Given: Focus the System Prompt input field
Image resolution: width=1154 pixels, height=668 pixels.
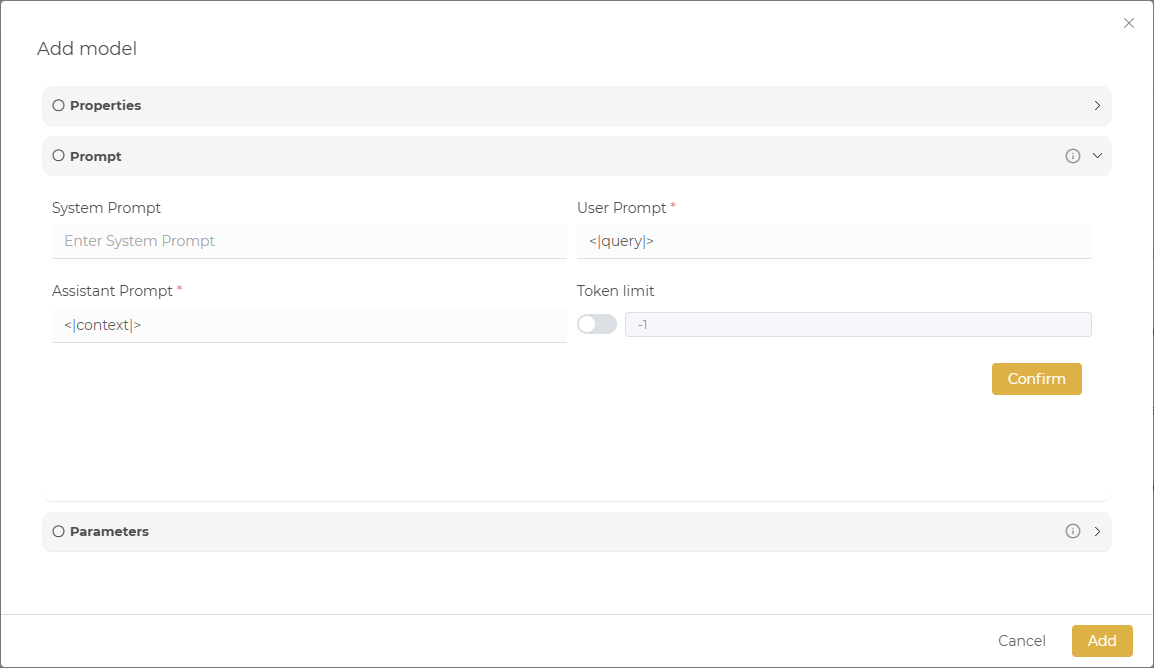Looking at the screenshot, I should tap(308, 241).
